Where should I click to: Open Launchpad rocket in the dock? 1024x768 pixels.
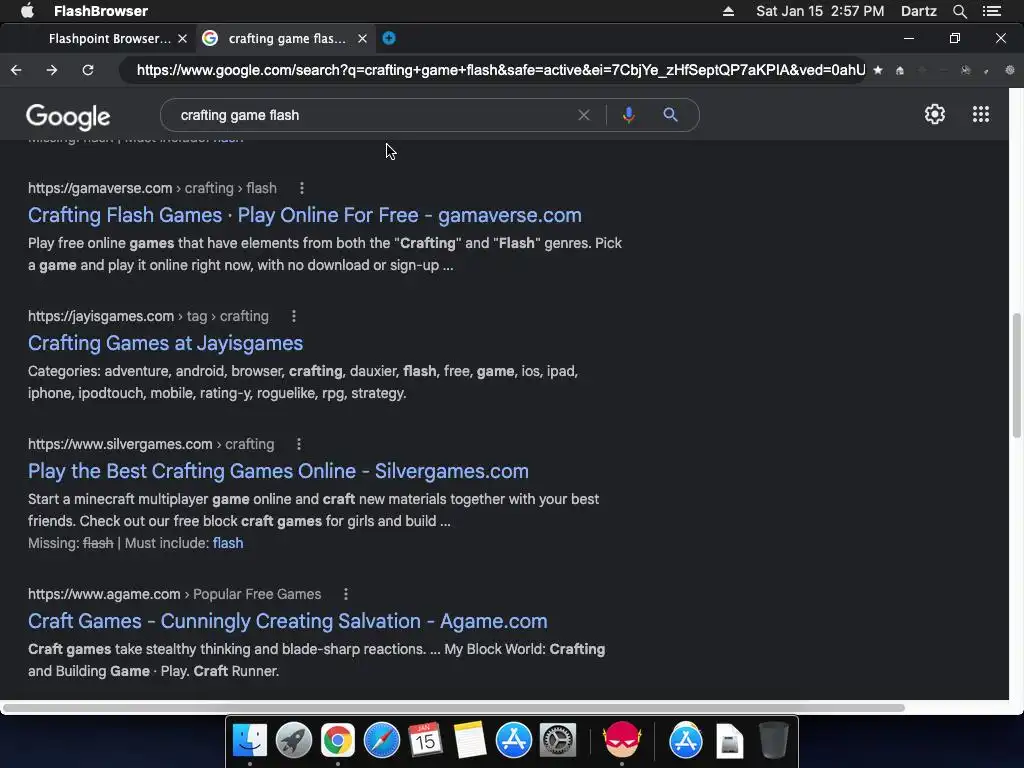(293, 740)
